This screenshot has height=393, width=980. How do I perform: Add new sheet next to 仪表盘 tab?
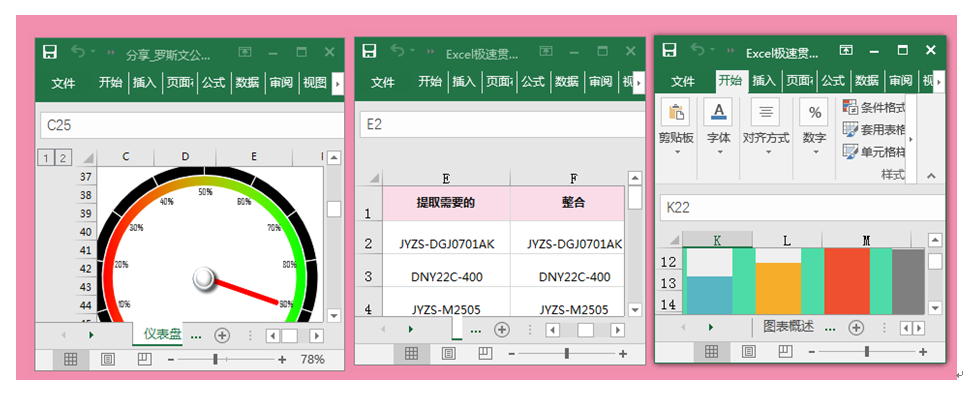coord(222,336)
